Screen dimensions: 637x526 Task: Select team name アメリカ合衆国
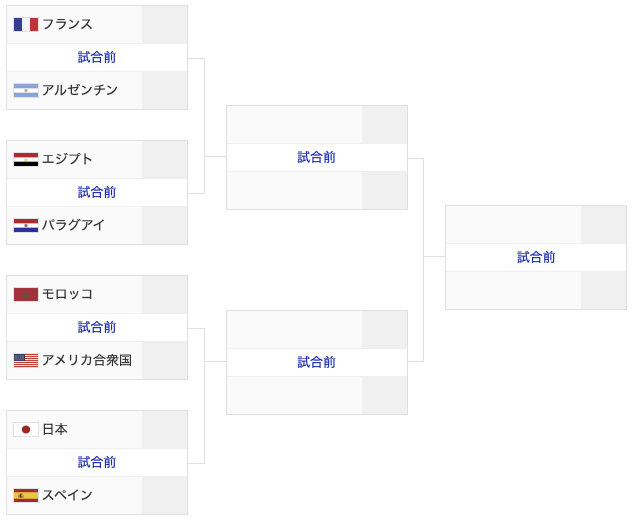[x=87, y=360]
